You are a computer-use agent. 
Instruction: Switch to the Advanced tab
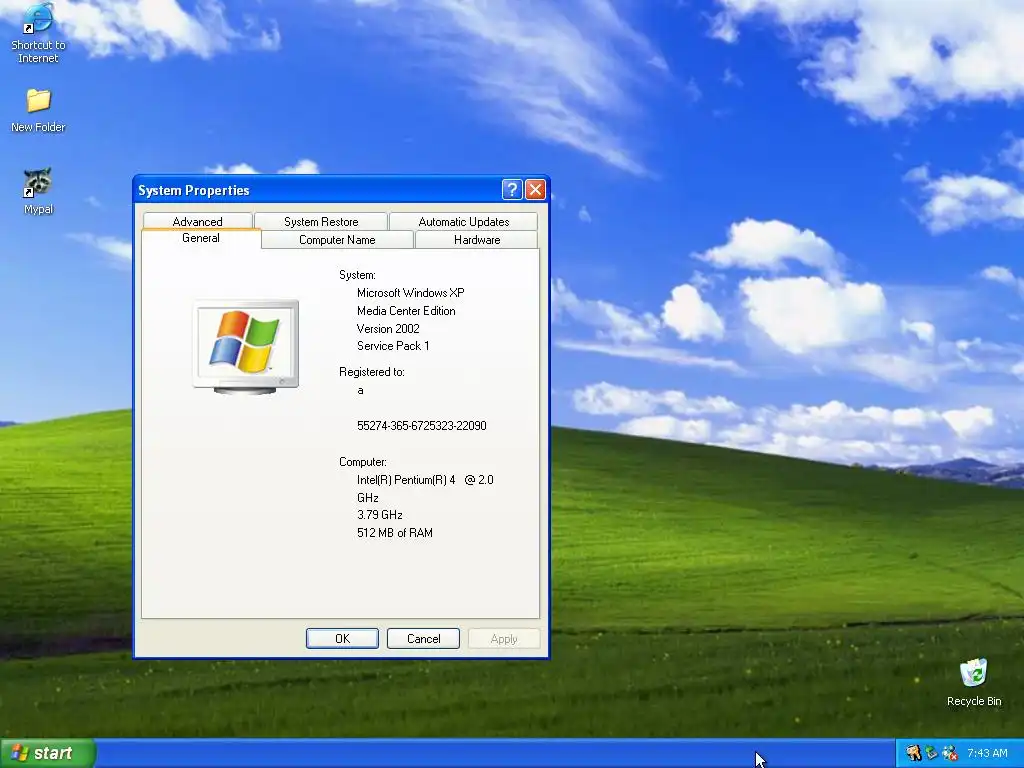coord(197,221)
